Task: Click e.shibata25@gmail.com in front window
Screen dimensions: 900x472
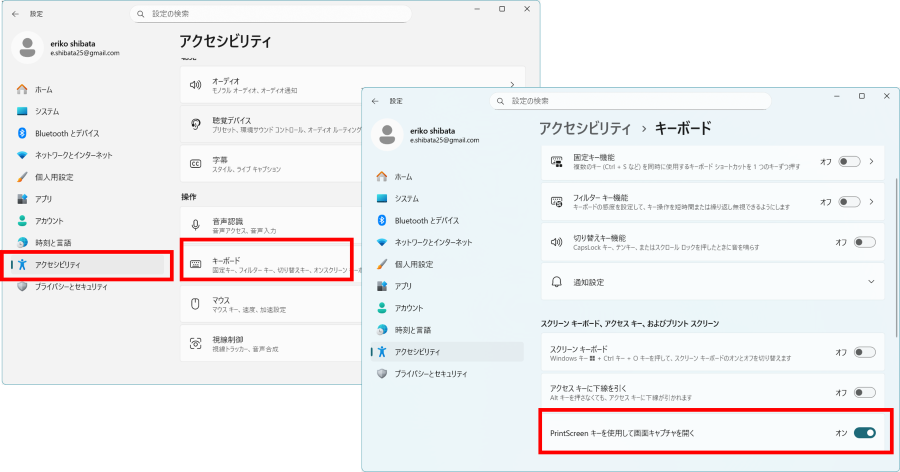Action: [x=444, y=140]
